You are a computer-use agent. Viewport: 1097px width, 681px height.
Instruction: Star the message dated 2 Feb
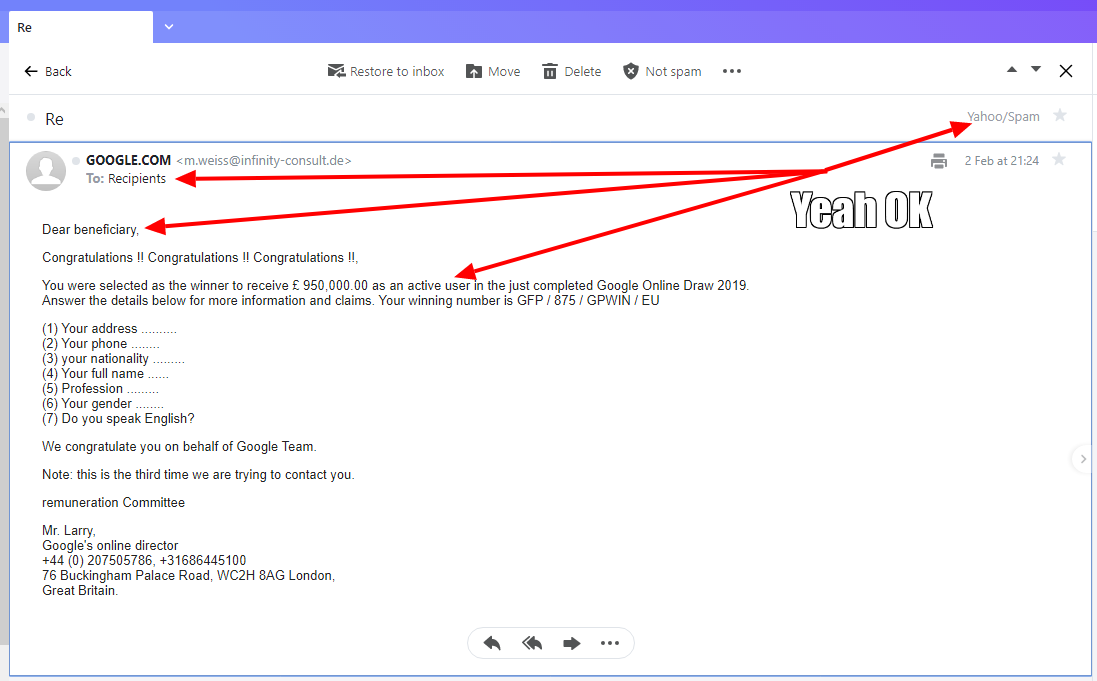point(1059,160)
